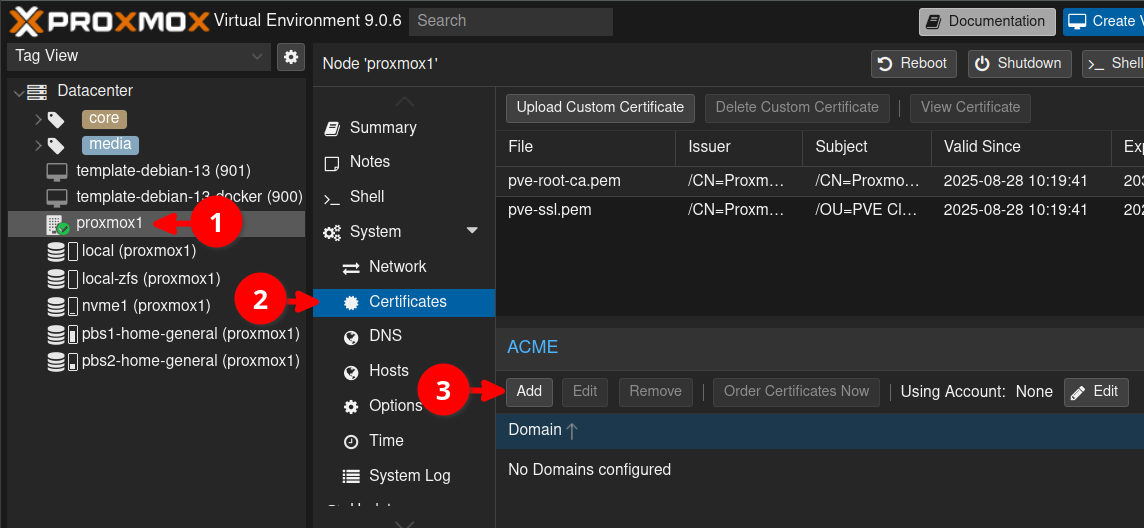The width and height of the screenshot is (1144, 528).
Task: Focus the Search input field
Action: pyautogui.click(x=511, y=21)
